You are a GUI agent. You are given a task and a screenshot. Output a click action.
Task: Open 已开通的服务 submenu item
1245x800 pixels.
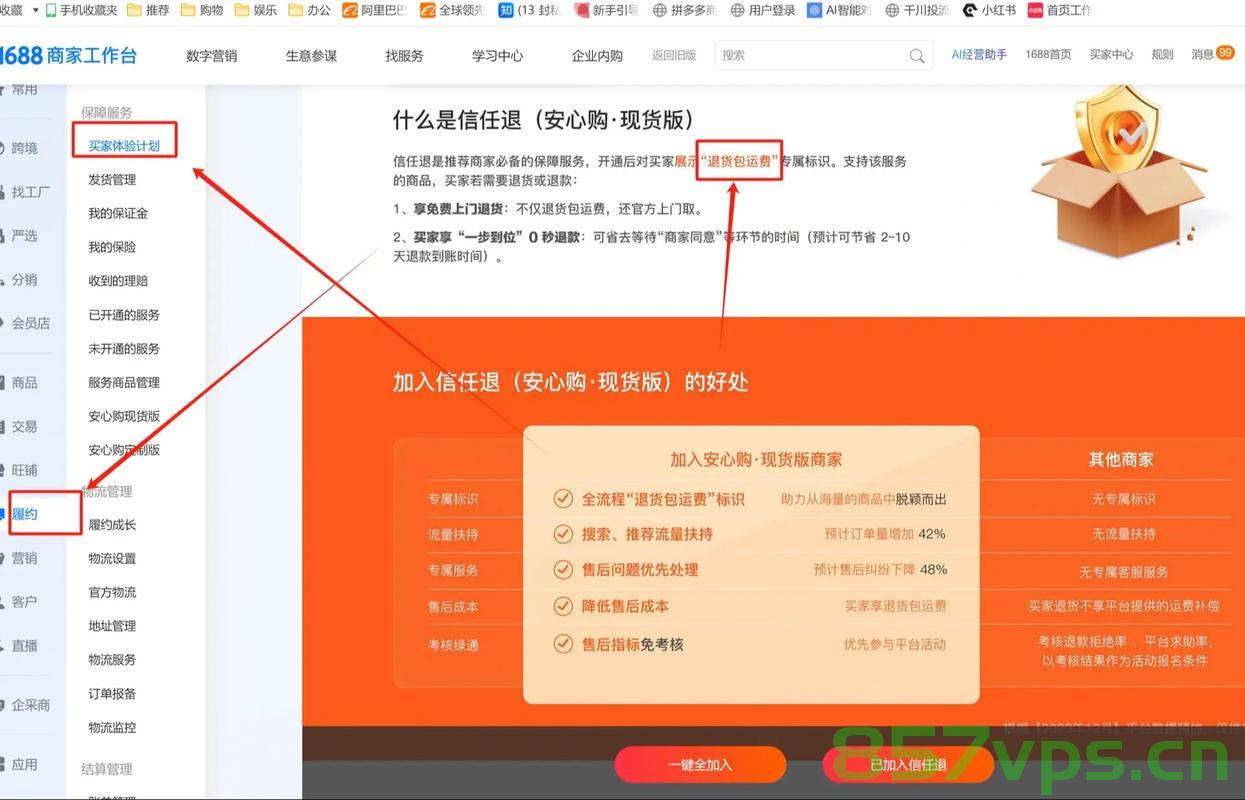click(124, 315)
